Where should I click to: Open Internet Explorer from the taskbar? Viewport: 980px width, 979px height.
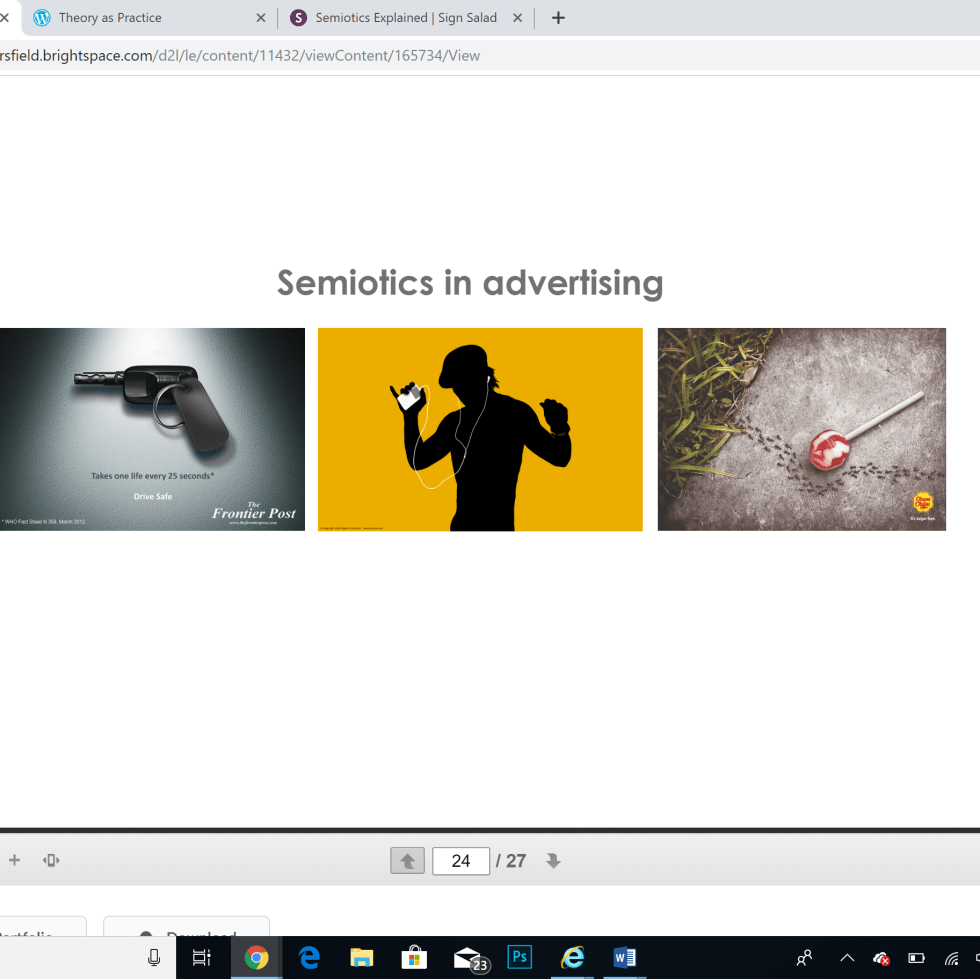[572, 957]
